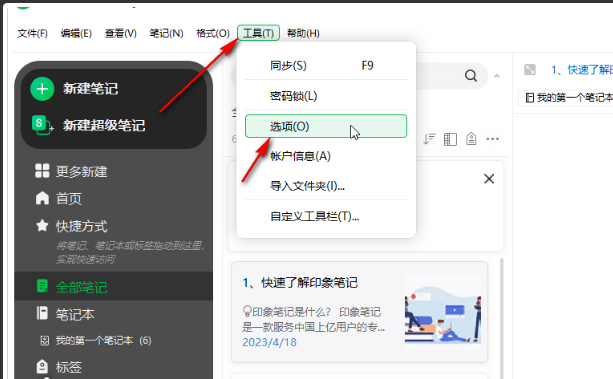Click the 笔记本 notebook icon

pos(42,313)
